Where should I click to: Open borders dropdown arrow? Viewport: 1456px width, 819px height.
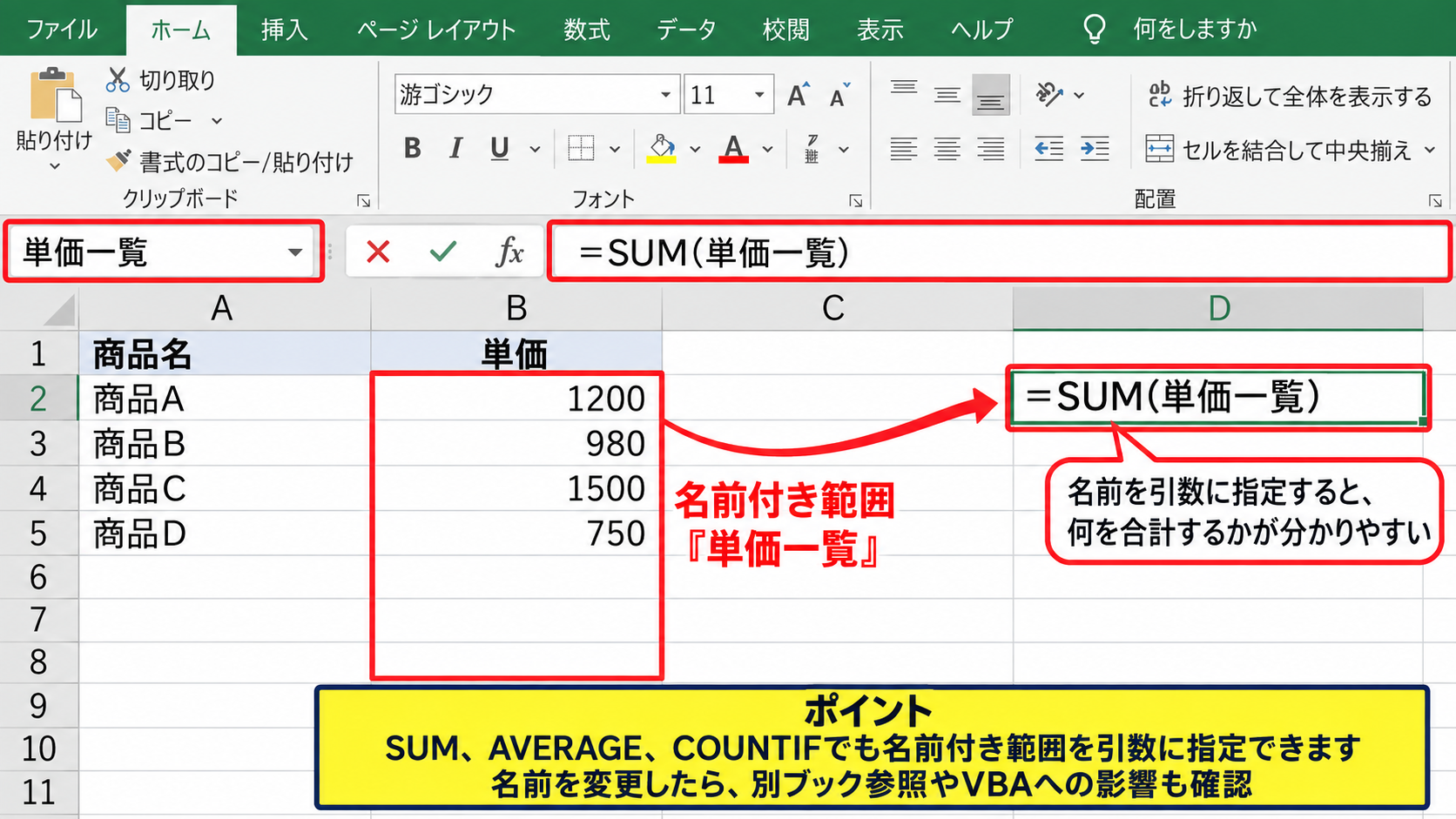(x=615, y=150)
